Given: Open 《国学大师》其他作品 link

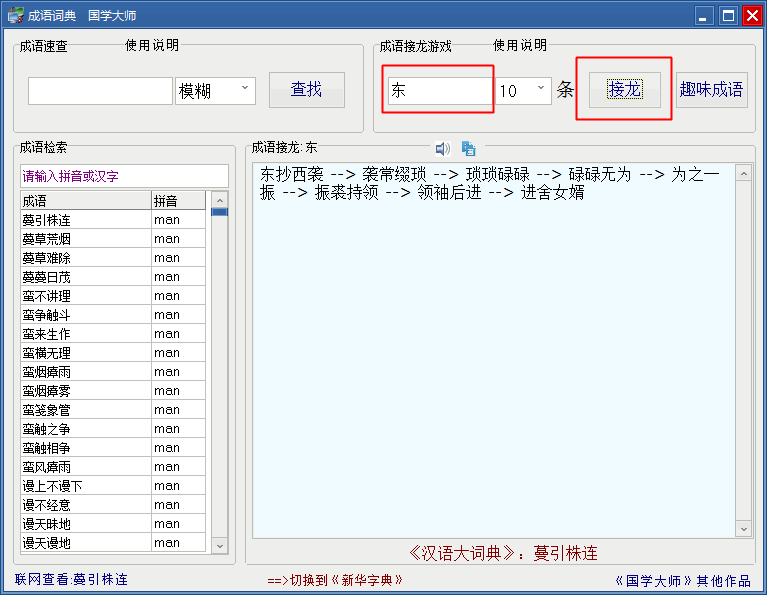Looking at the screenshot, I should 683,581.
